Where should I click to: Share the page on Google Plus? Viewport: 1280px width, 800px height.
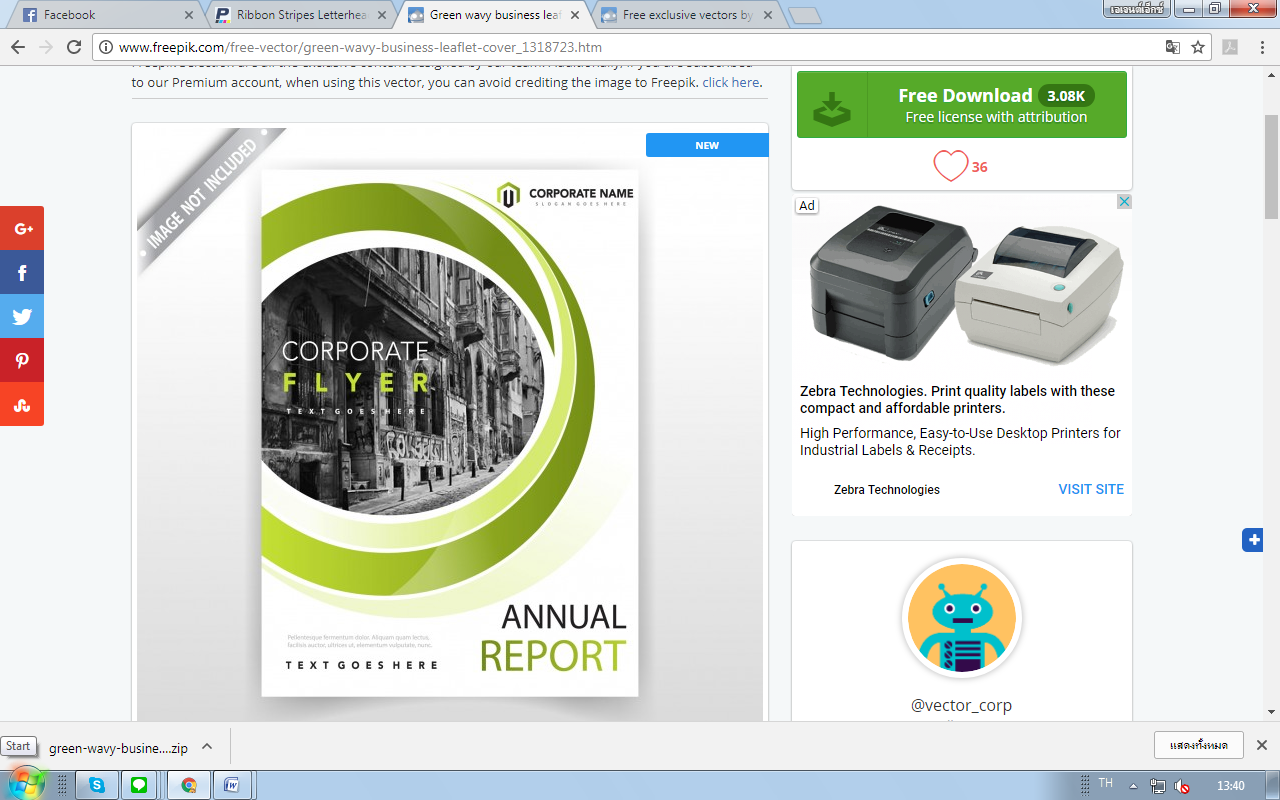coord(22,228)
